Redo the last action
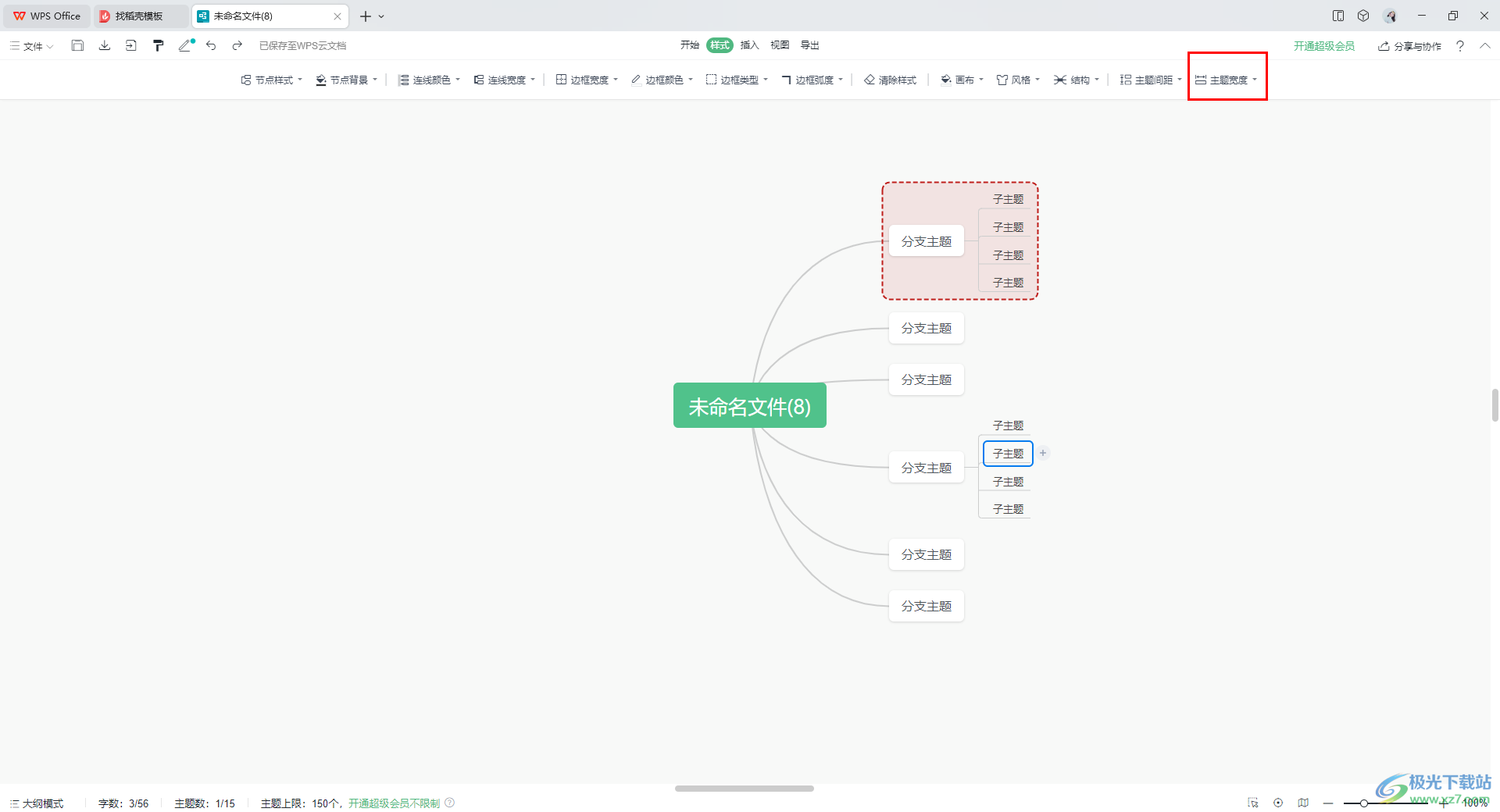Screen dimensions: 1500x812 [237, 45]
